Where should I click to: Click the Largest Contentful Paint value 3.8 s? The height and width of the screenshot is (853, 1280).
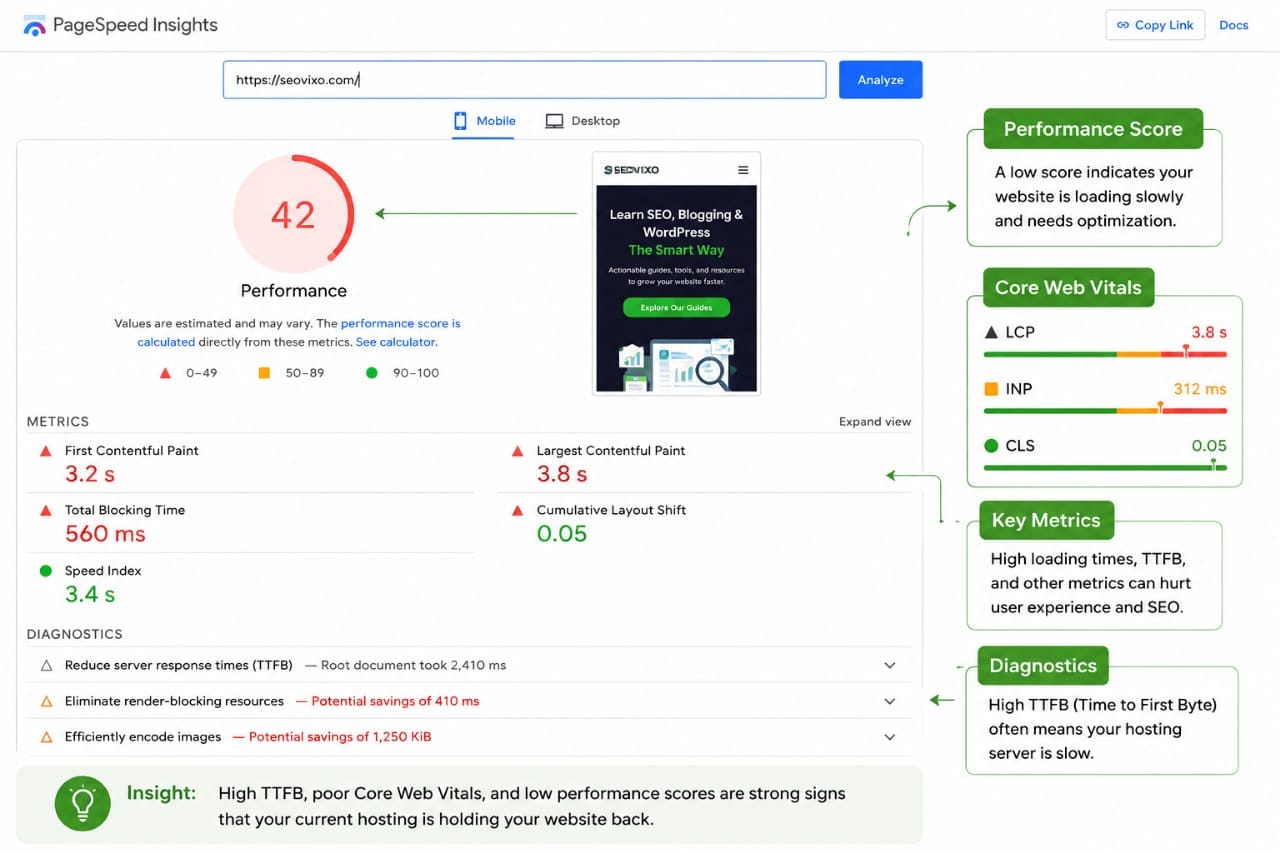click(561, 474)
